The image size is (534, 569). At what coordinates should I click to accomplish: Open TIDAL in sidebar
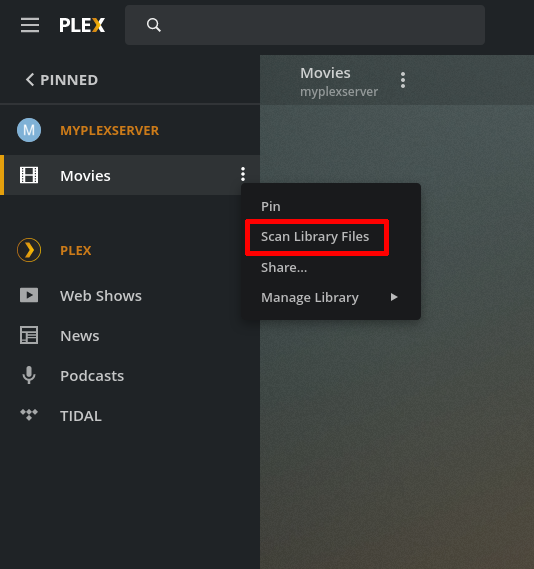click(x=81, y=416)
